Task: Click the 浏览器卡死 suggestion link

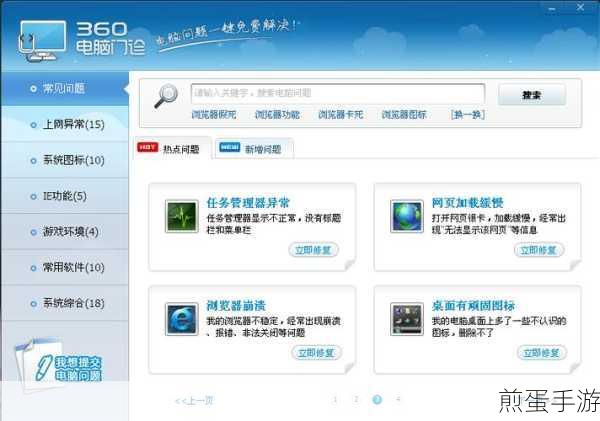Action: (341, 114)
